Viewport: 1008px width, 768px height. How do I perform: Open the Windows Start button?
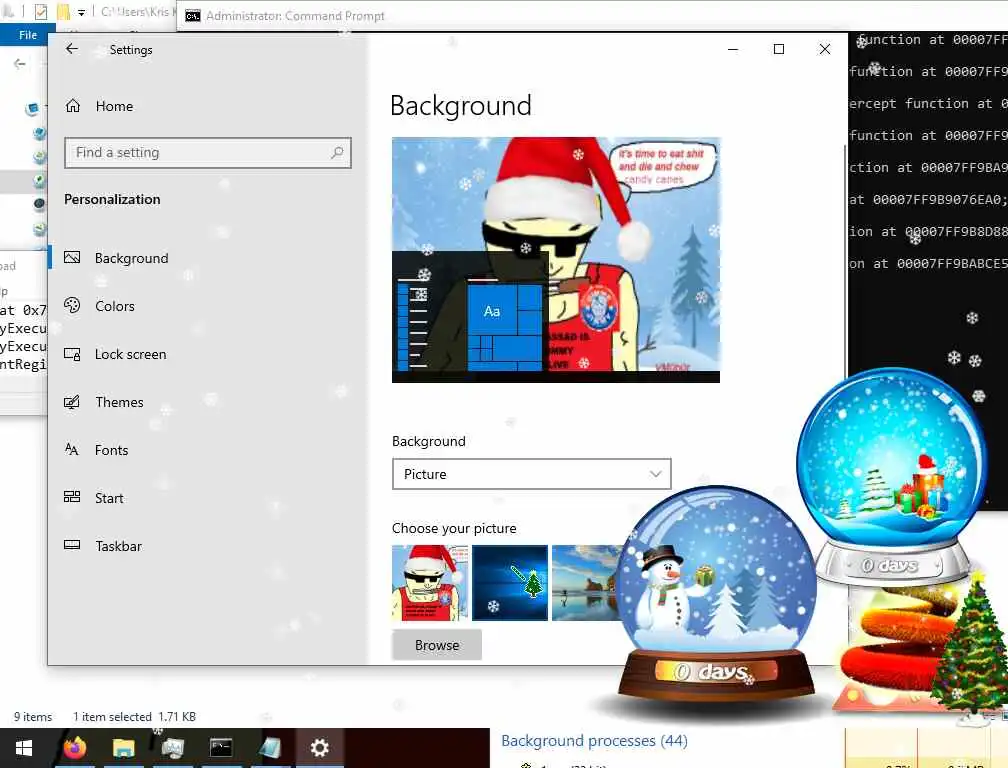(24, 748)
